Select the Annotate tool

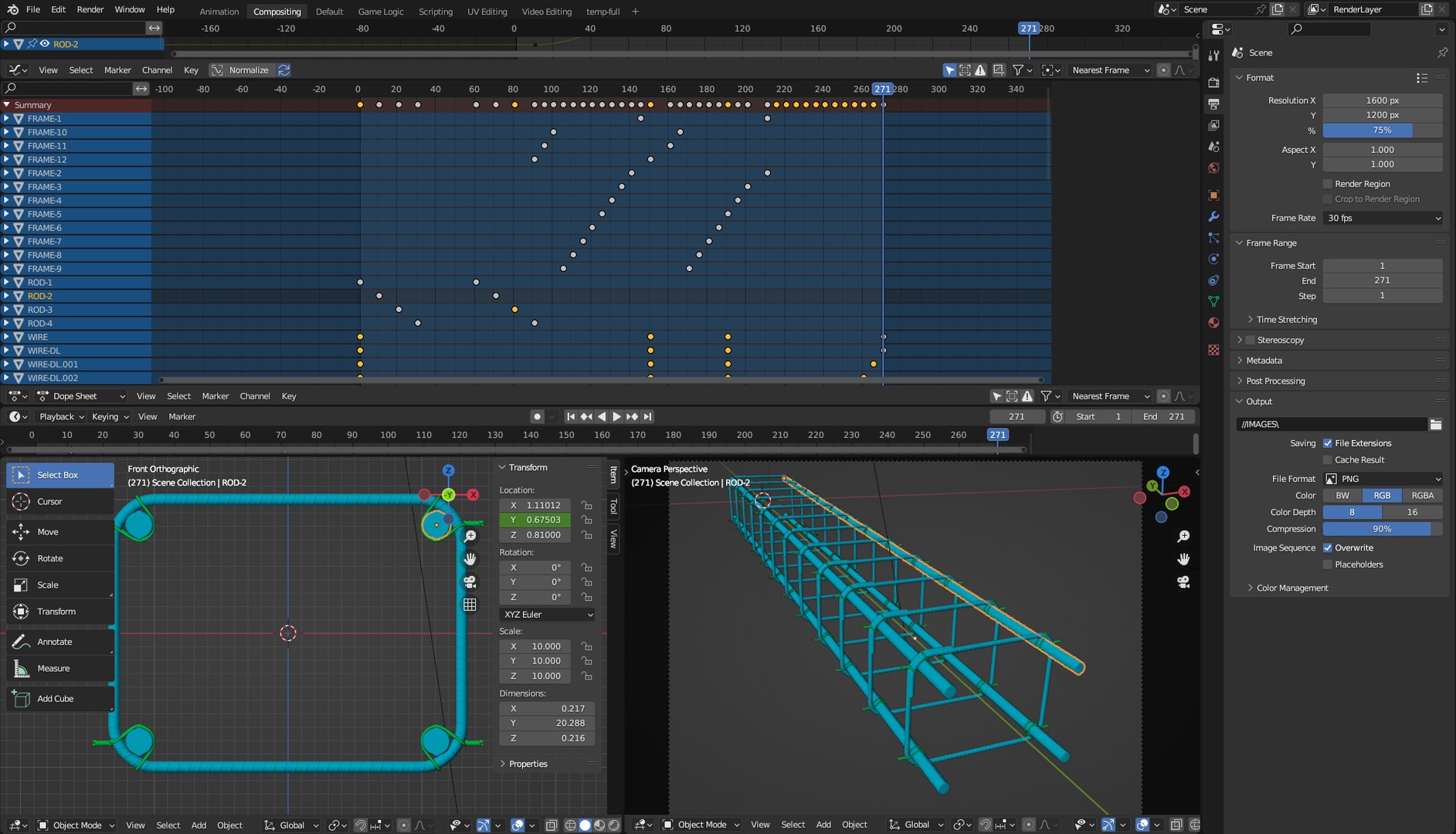[60, 642]
